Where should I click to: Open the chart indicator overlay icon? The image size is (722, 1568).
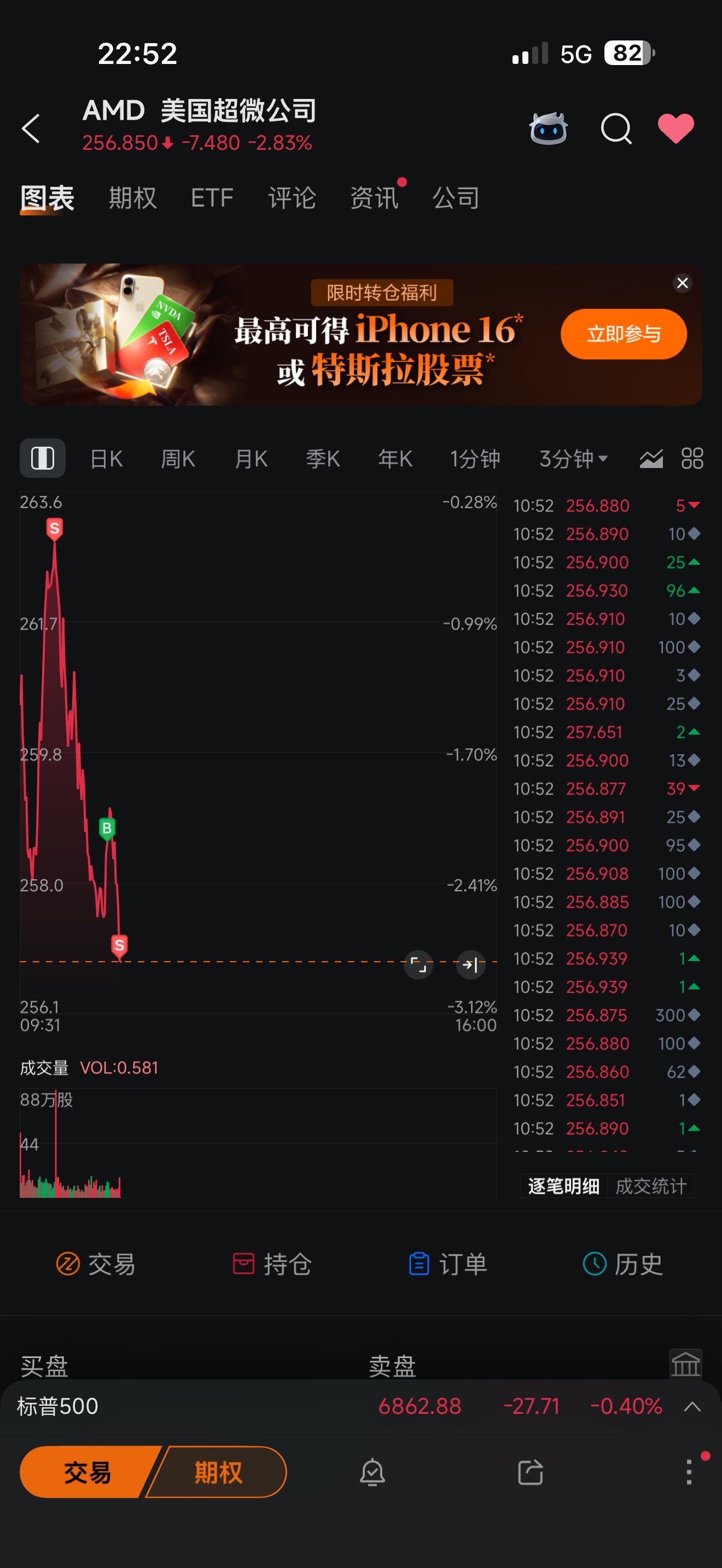pyautogui.click(x=651, y=458)
